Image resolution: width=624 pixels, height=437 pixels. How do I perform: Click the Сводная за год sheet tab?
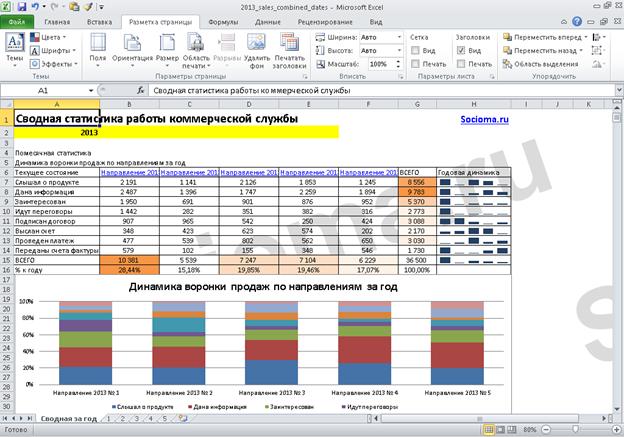tap(68, 419)
